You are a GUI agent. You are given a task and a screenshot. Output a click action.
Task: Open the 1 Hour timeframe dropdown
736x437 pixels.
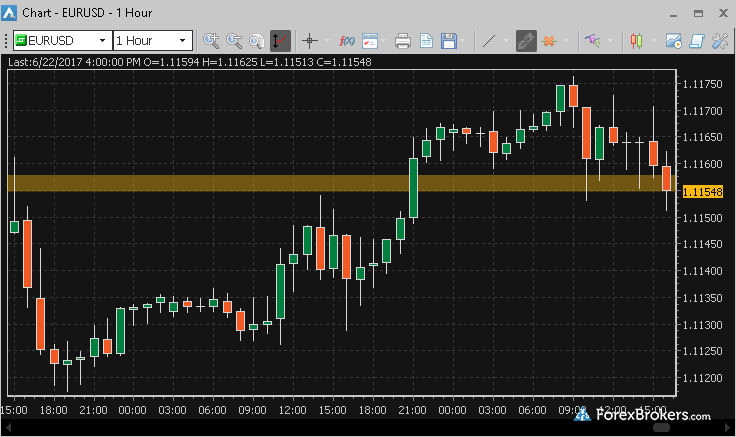tap(183, 40)
